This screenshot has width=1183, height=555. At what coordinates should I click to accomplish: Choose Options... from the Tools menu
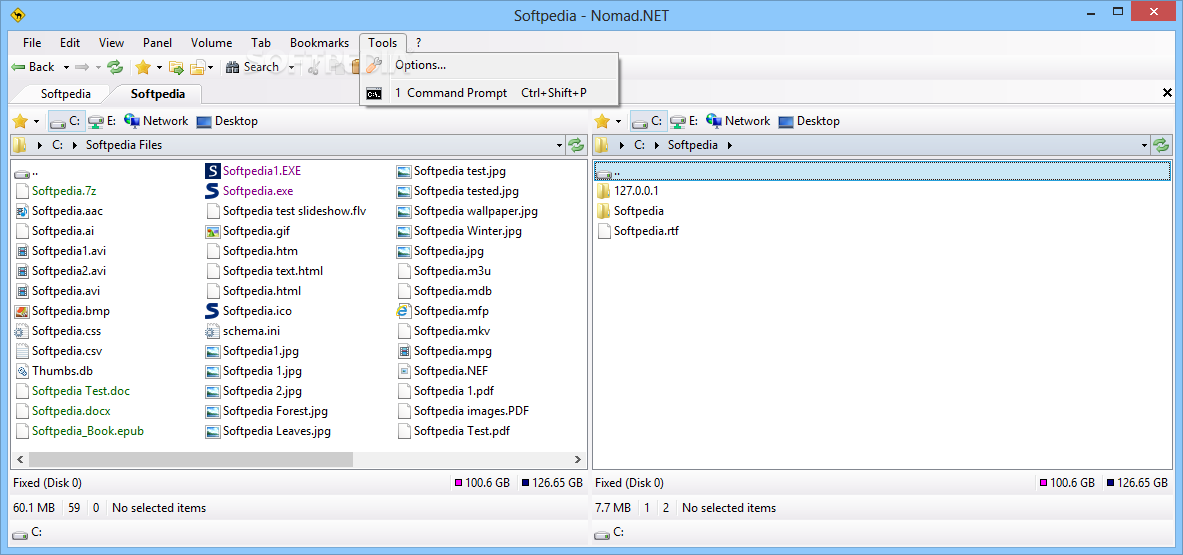point(490,65)
